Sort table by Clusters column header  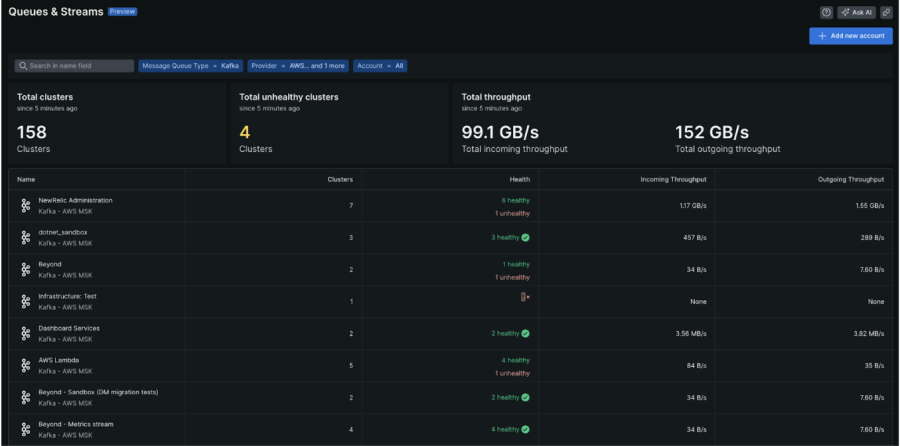coord(340,179)
